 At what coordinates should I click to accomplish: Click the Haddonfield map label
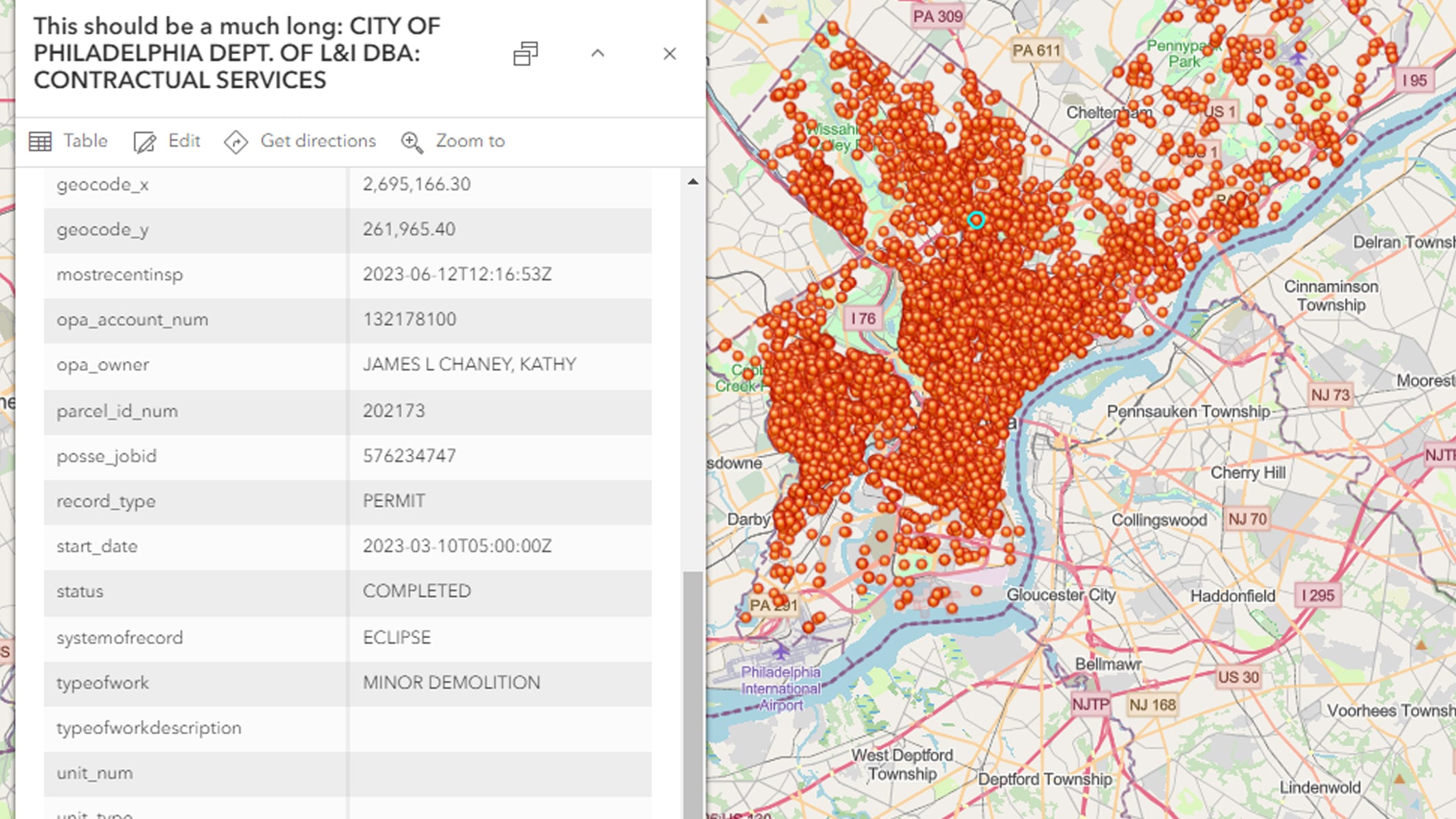tap(1232, 597)
